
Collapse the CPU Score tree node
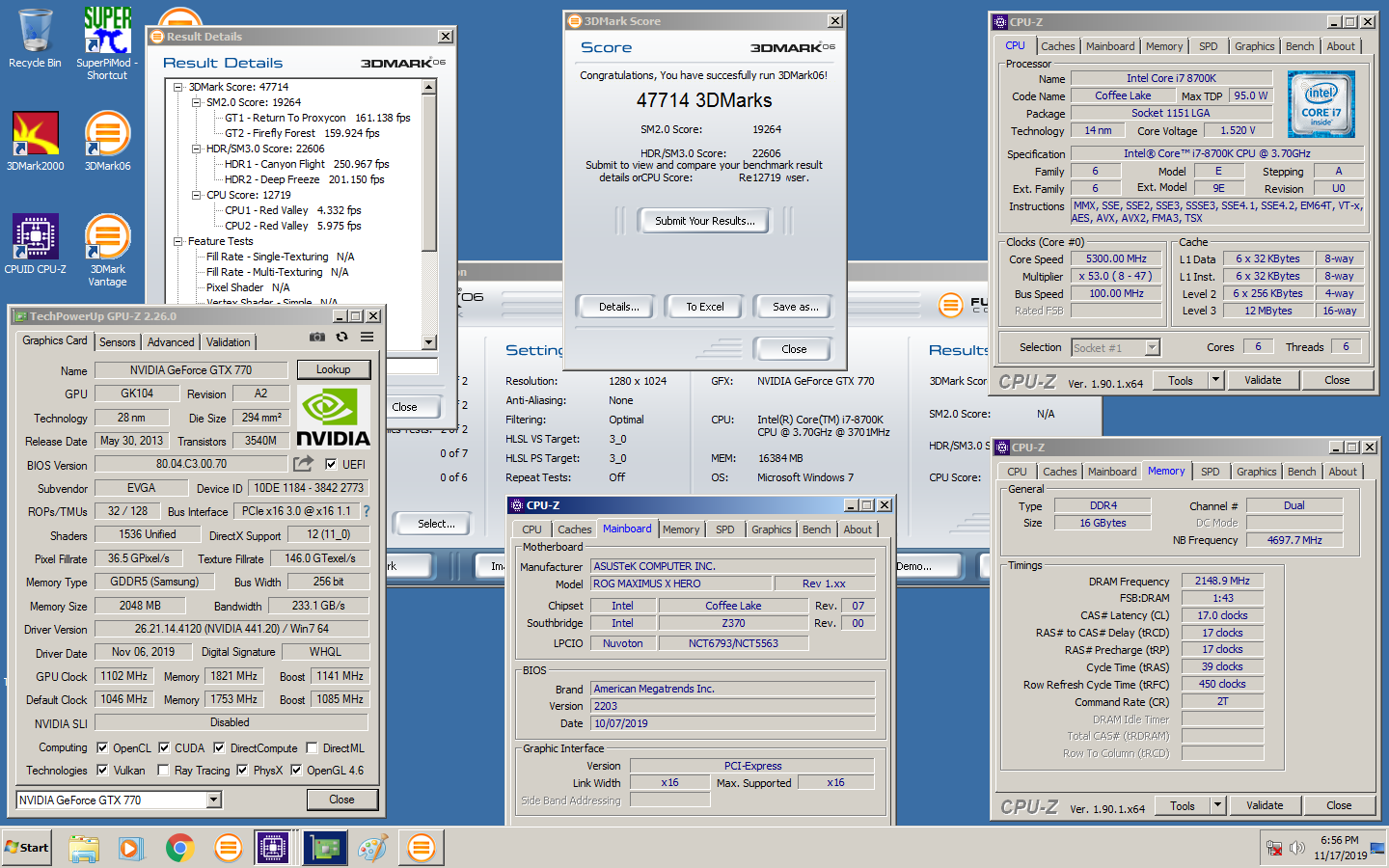pos(196,195)
